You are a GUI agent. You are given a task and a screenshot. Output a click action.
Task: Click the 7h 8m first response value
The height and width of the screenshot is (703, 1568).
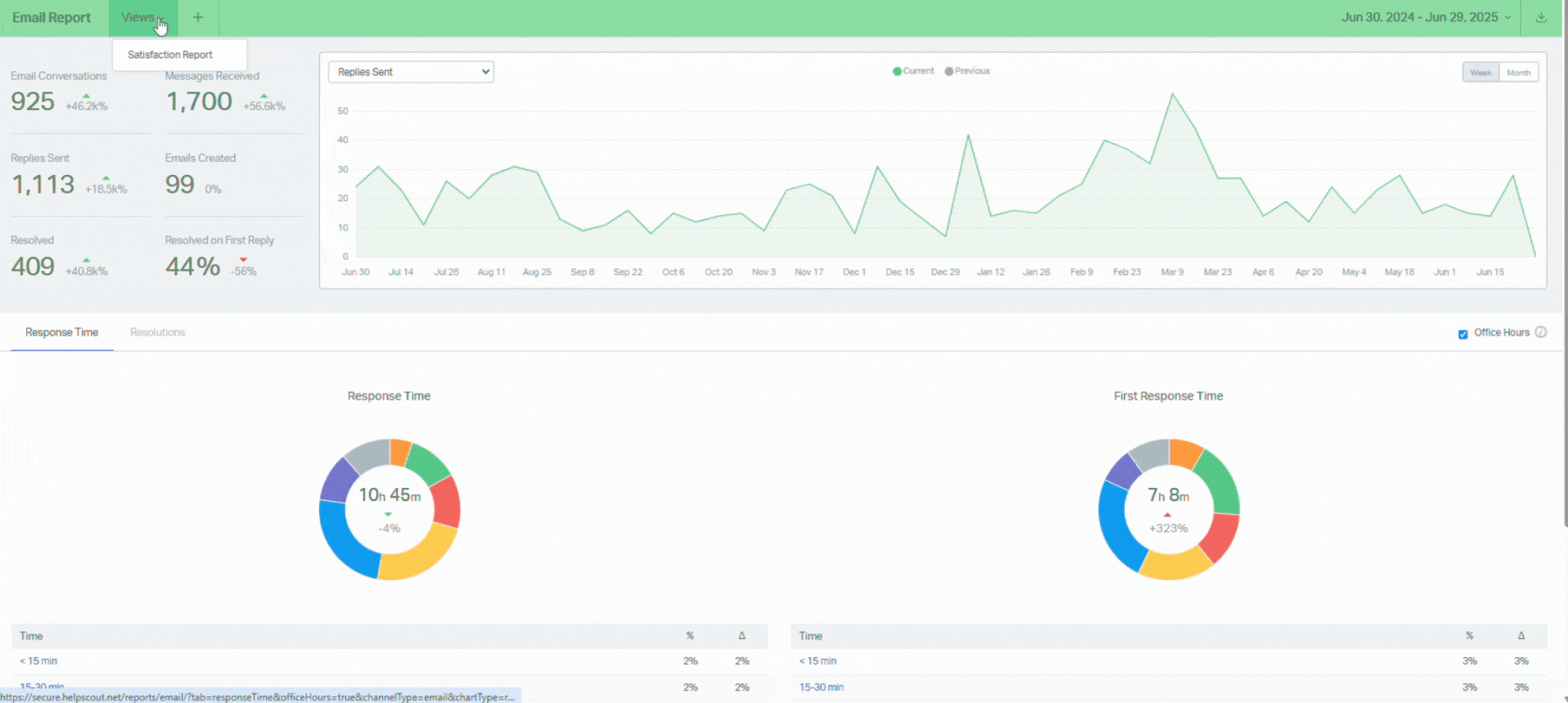click(1169, 495)
